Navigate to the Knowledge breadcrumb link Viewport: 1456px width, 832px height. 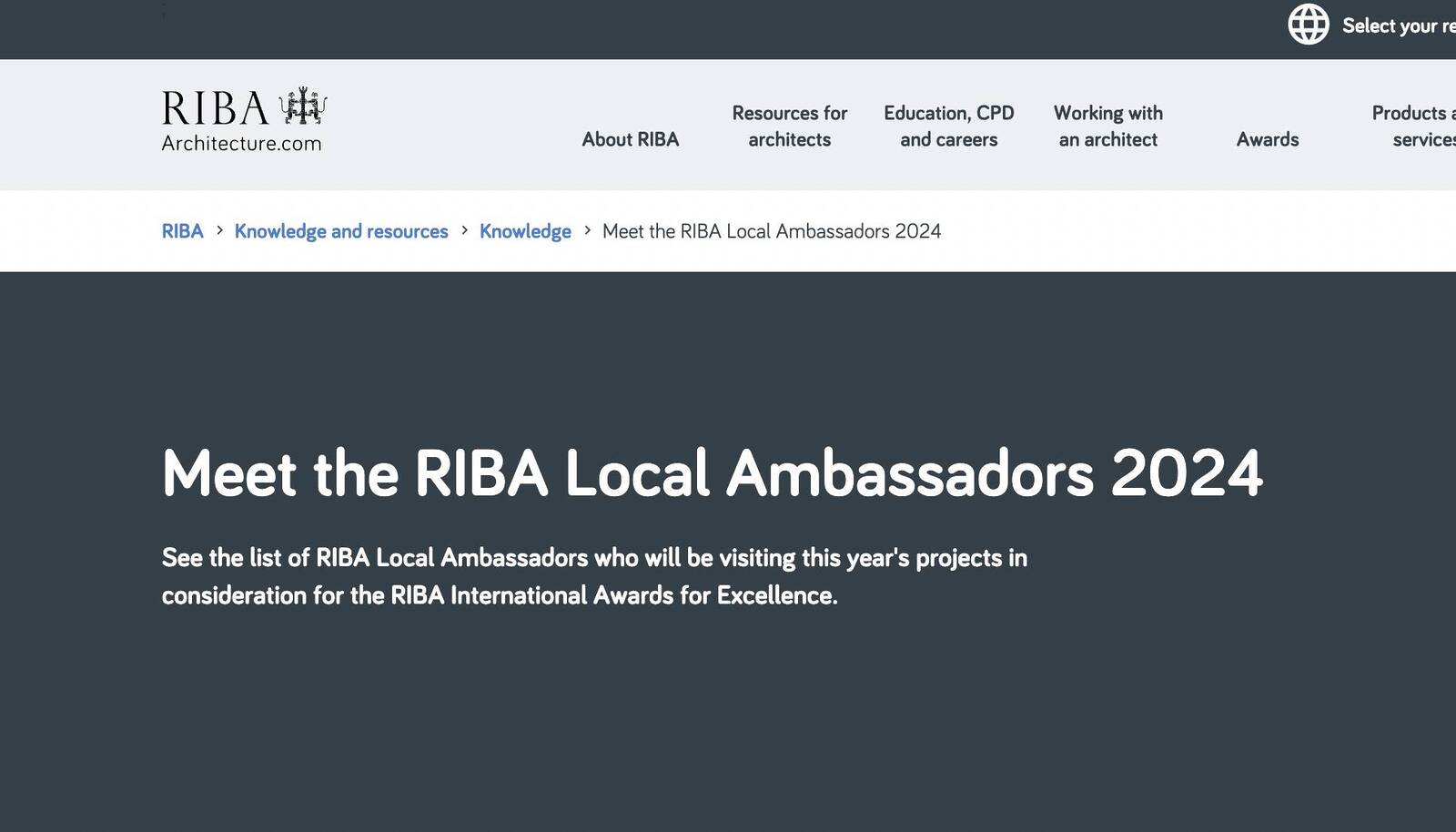[525, 231]
